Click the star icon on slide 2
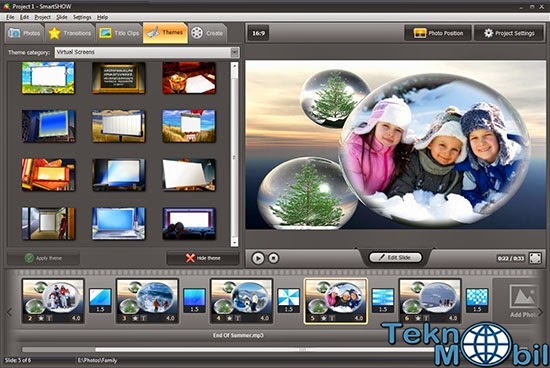 [x=41, y=318]
